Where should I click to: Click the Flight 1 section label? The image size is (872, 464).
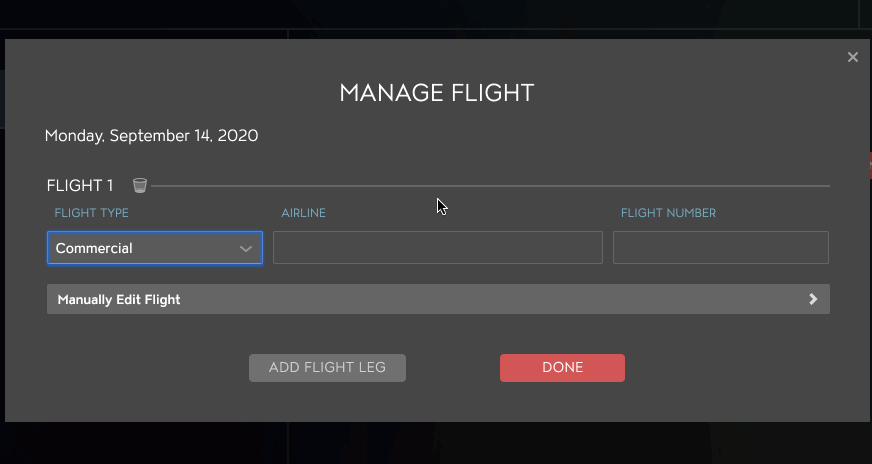point(80,185)
